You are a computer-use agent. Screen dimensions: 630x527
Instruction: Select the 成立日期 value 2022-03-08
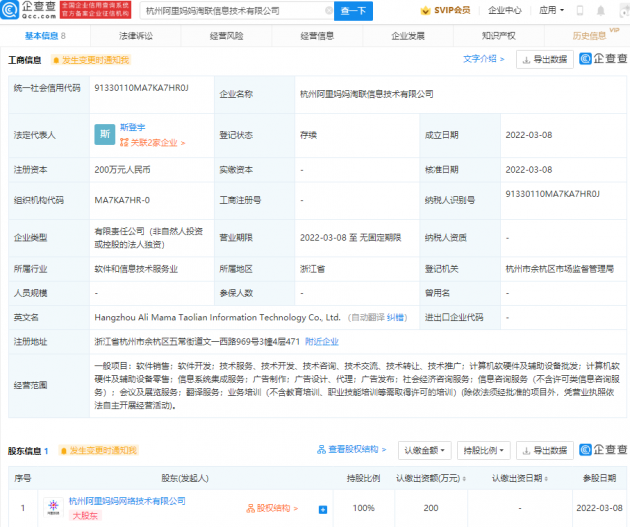(529, 135)
